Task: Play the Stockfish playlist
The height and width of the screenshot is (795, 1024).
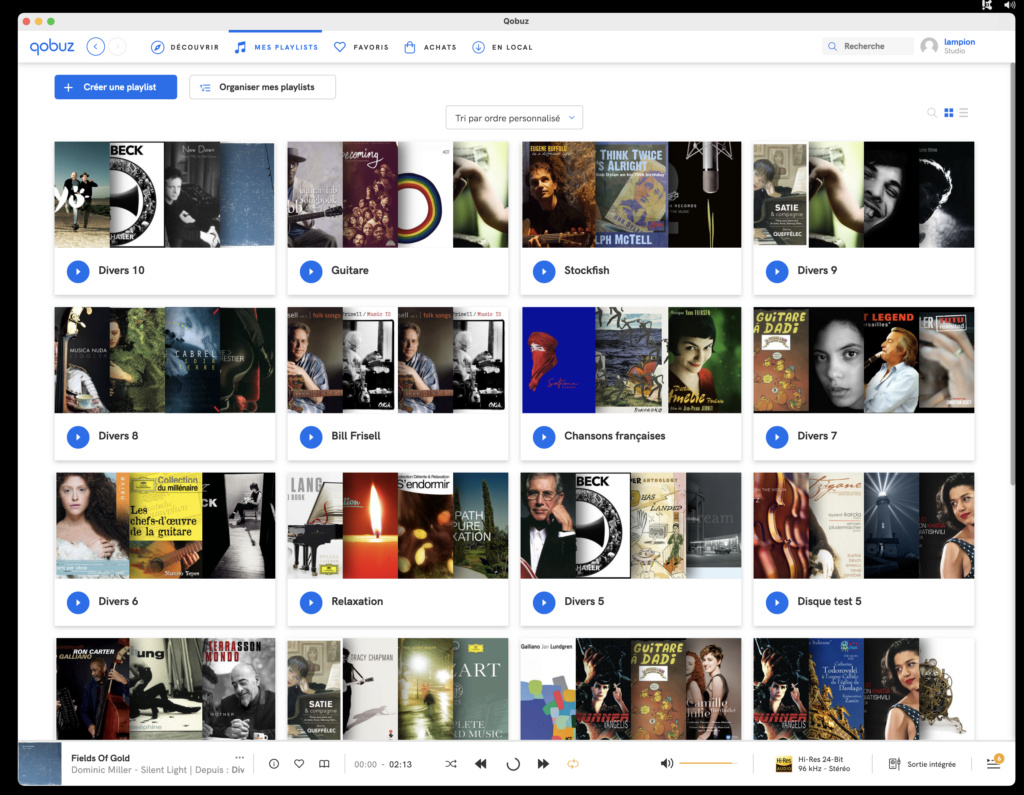Action: [544, 270]
